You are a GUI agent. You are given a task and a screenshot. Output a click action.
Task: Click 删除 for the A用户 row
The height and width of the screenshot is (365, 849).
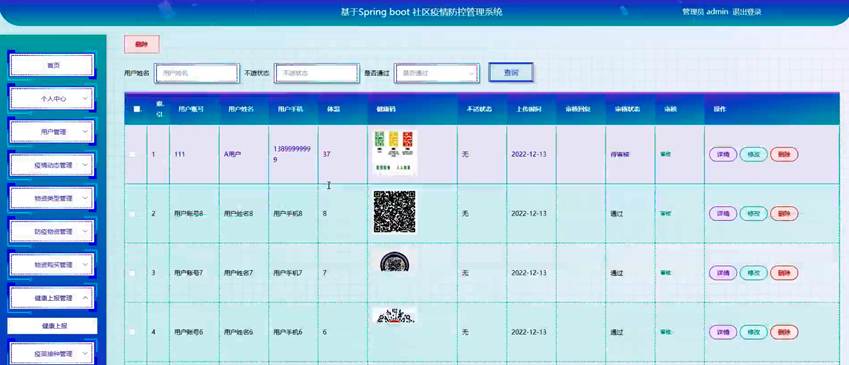(x=784, y=154)
